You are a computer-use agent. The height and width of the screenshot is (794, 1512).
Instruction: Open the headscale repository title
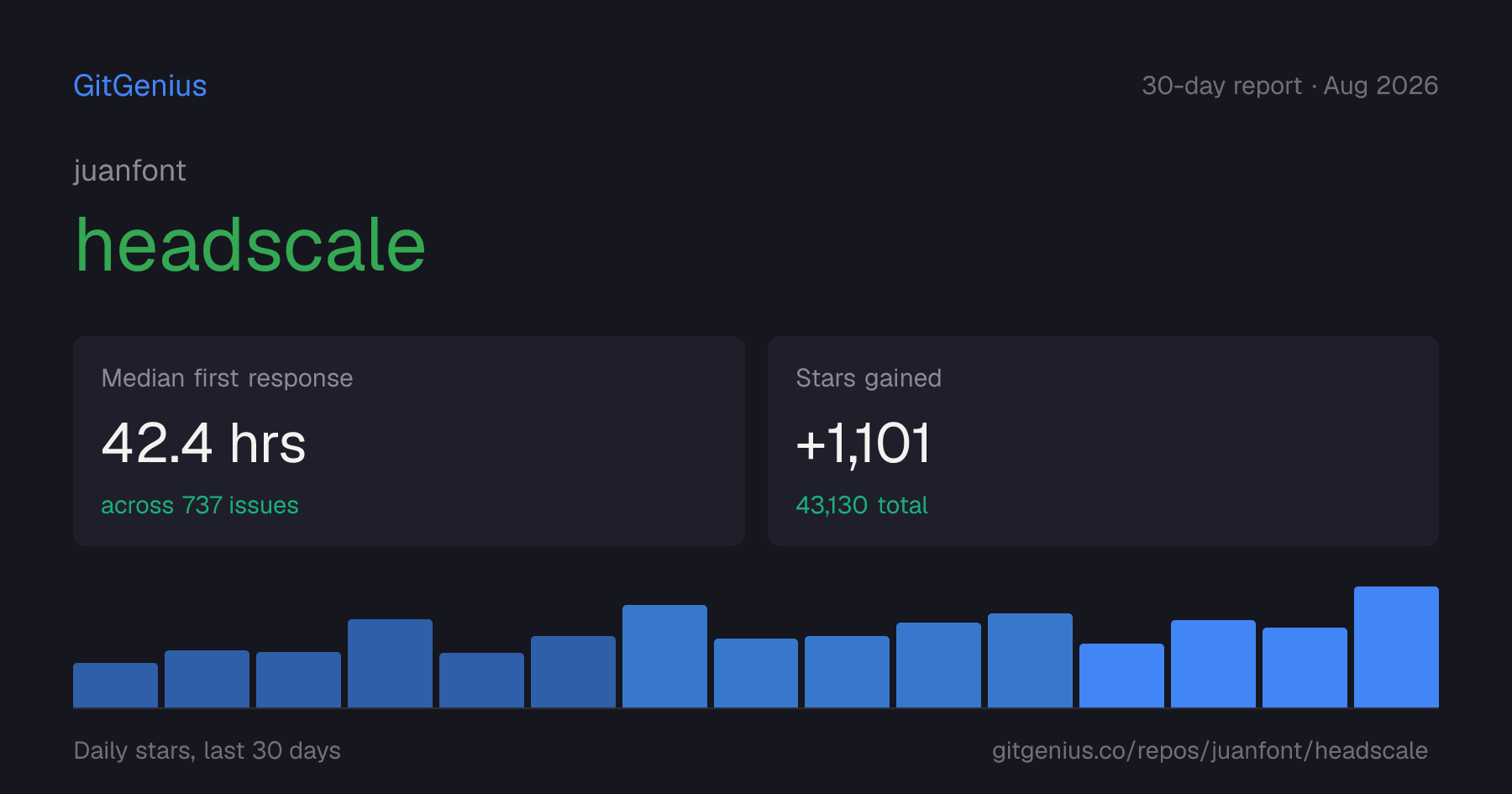(250, 245)
